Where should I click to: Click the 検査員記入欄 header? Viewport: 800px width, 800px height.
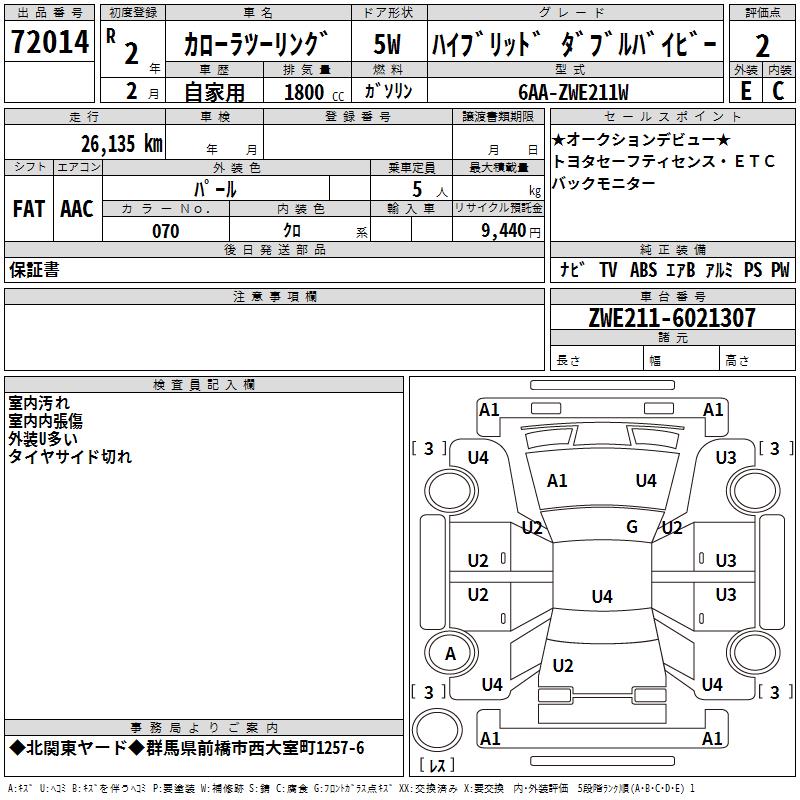pos(204,385)
